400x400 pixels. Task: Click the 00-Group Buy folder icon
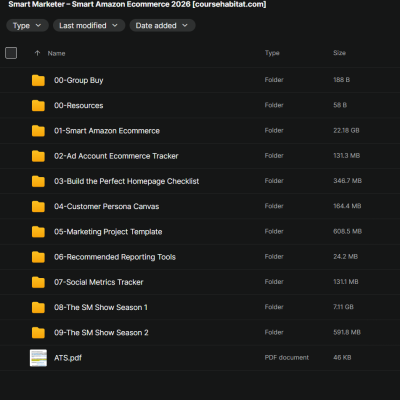pos(38,80)
